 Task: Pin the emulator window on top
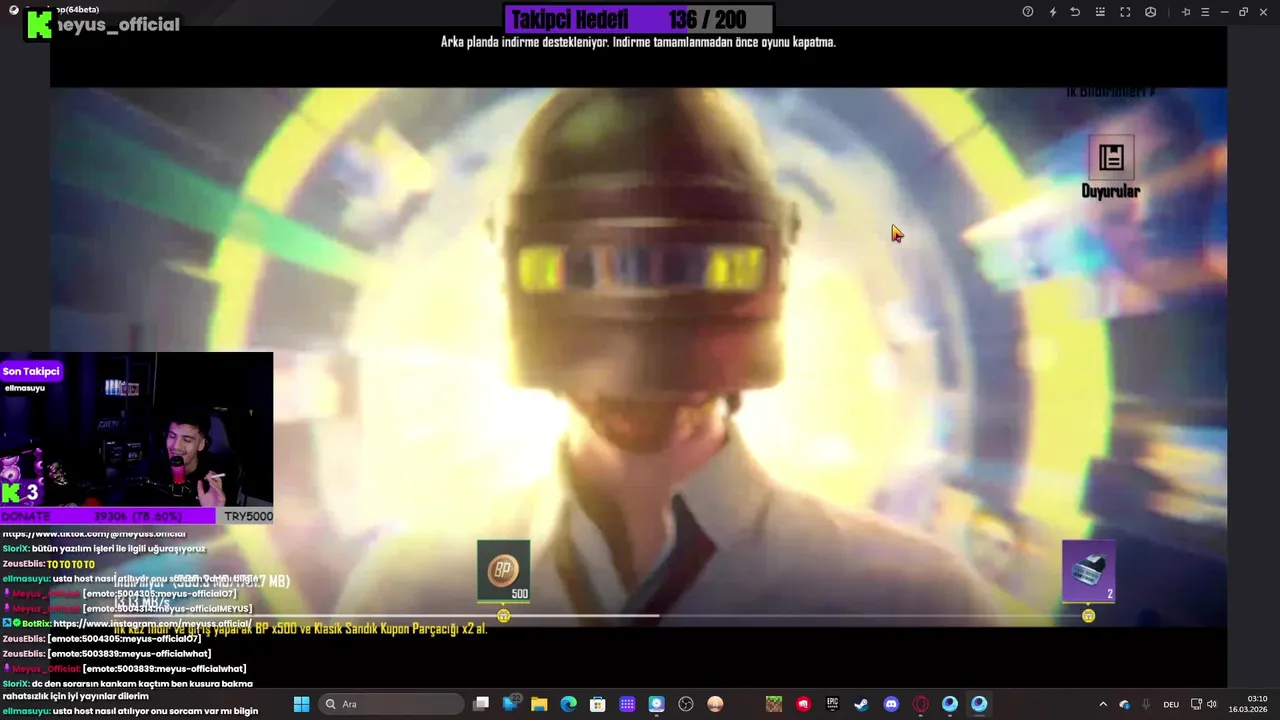(x=1186, y=12)
